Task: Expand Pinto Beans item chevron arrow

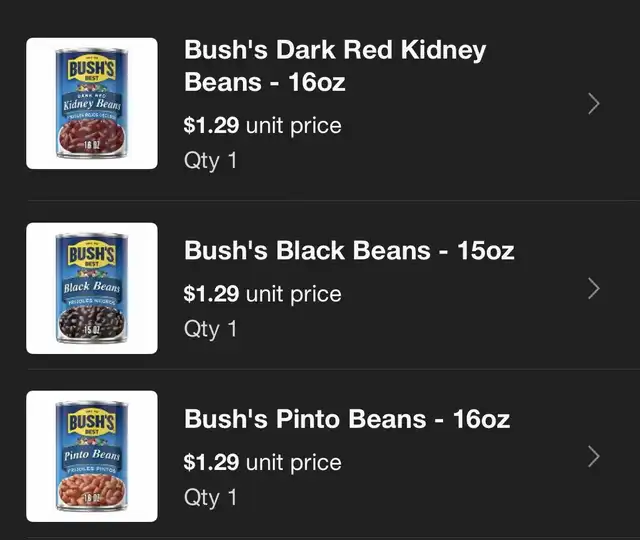Action: pyautogui.click(x=593, y=456)
